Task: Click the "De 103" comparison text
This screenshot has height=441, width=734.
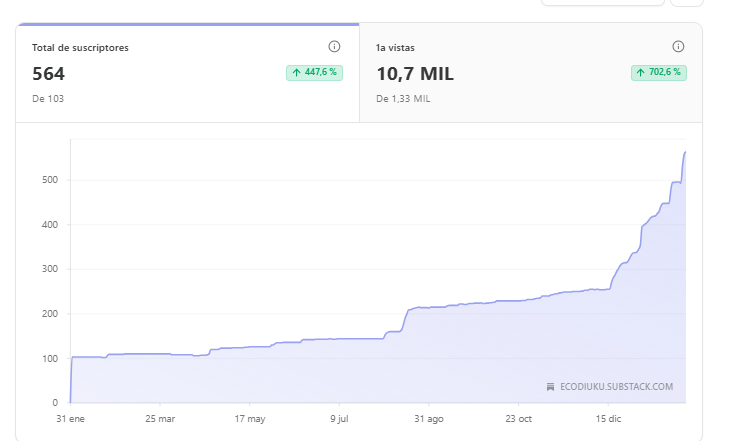Action: [48, 99]
